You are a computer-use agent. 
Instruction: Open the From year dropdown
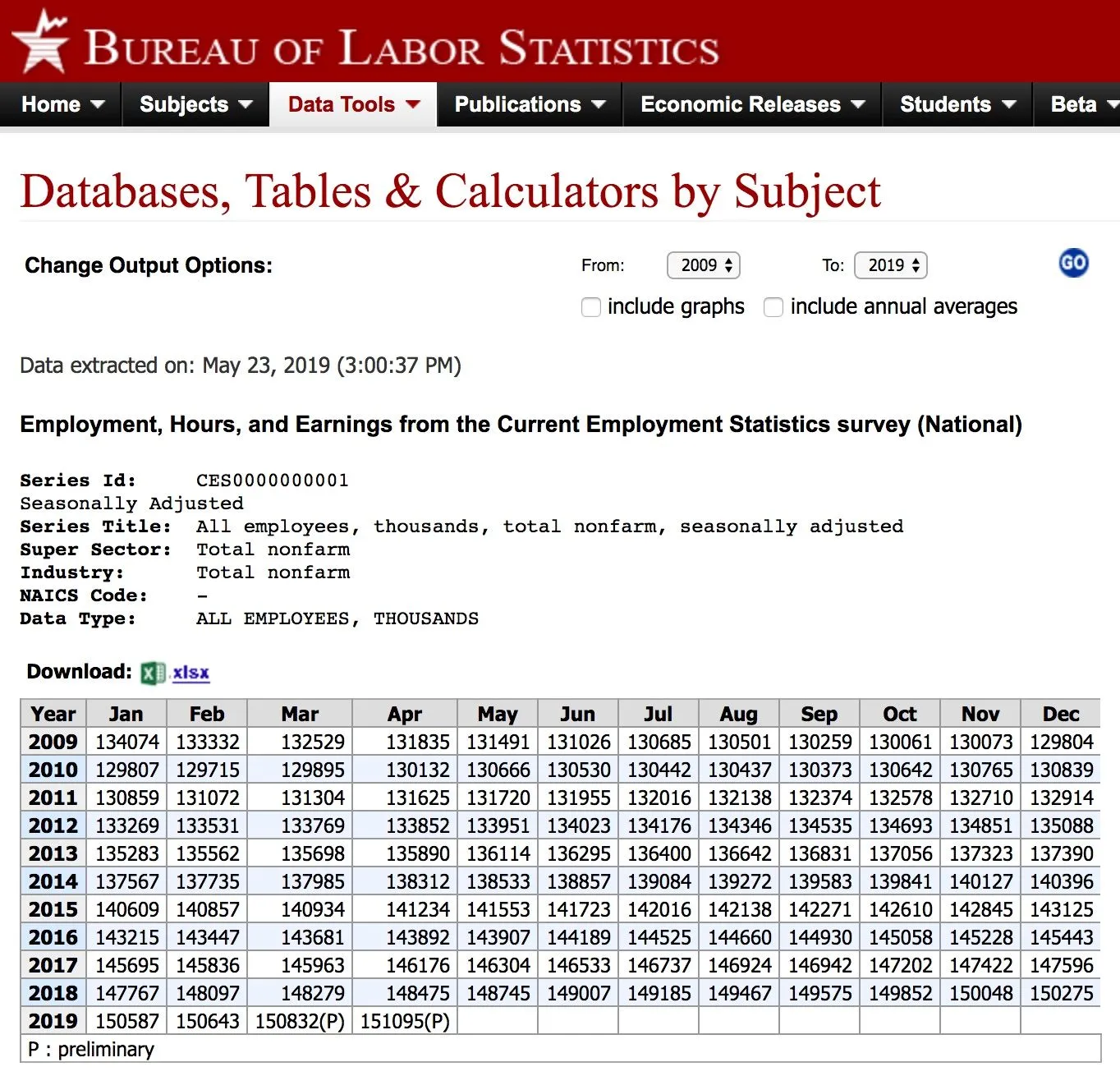pos(705,265)
